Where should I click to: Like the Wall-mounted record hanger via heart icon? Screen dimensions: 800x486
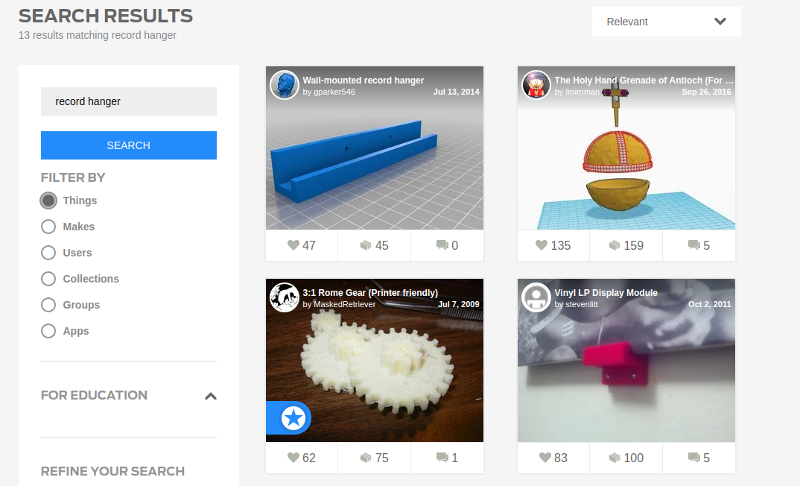(293, 245)
